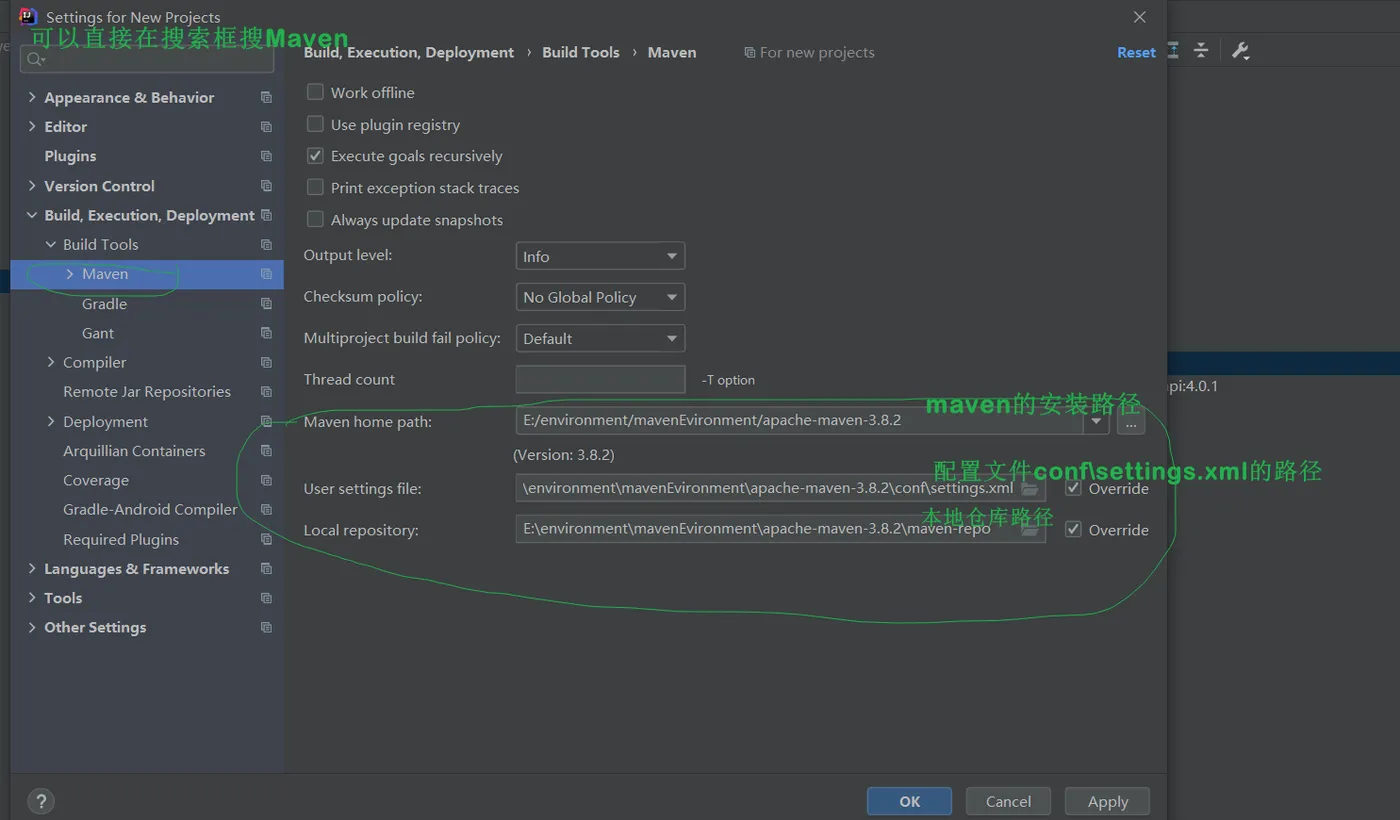1400x820 pixels.
Task: Enable the Work offline checkbox
Action: (315, 92)
